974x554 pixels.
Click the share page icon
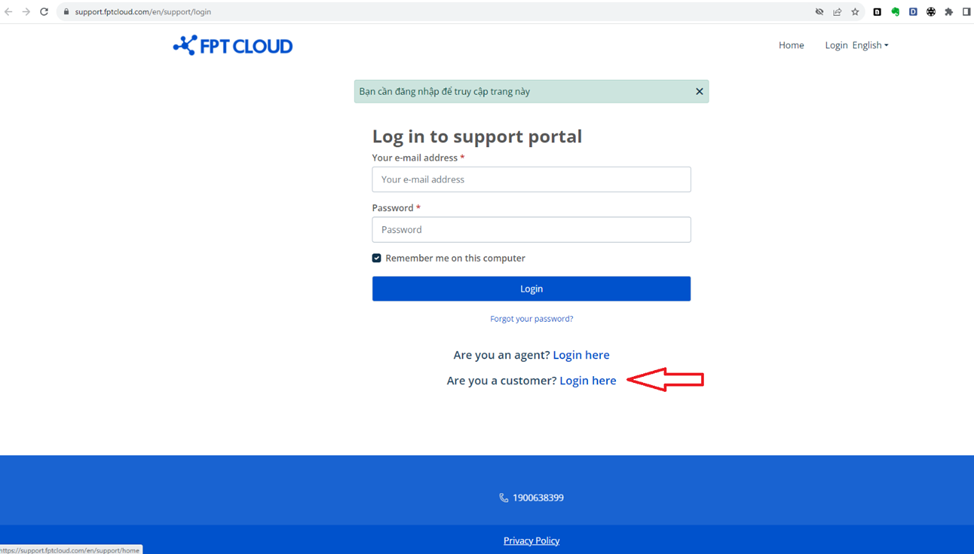837,12
